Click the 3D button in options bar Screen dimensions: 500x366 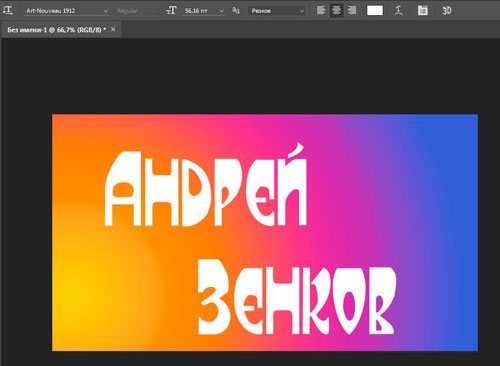[x=447, y=11]
